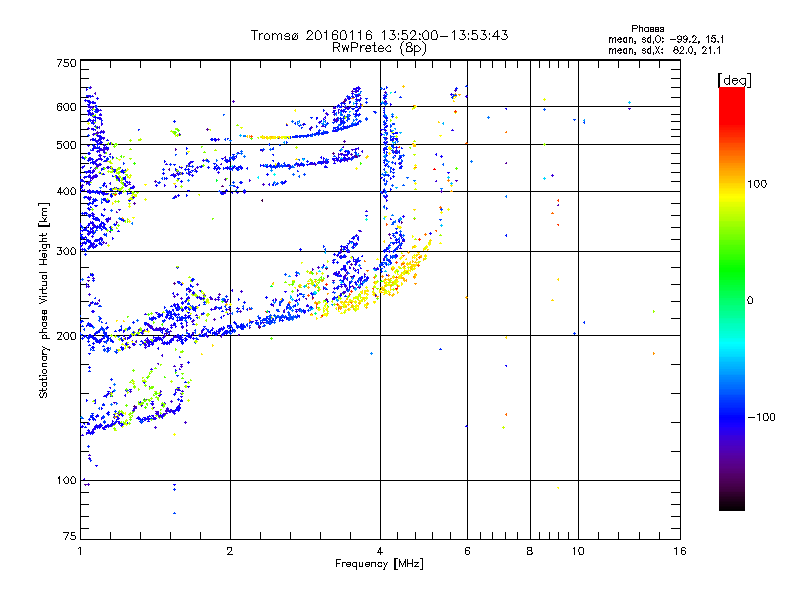Click the 'mean, sd,O: -99.2, 15.1' line
Viewport: 800px width, 600px height.
pyautogui.click(x=666, y=39)
